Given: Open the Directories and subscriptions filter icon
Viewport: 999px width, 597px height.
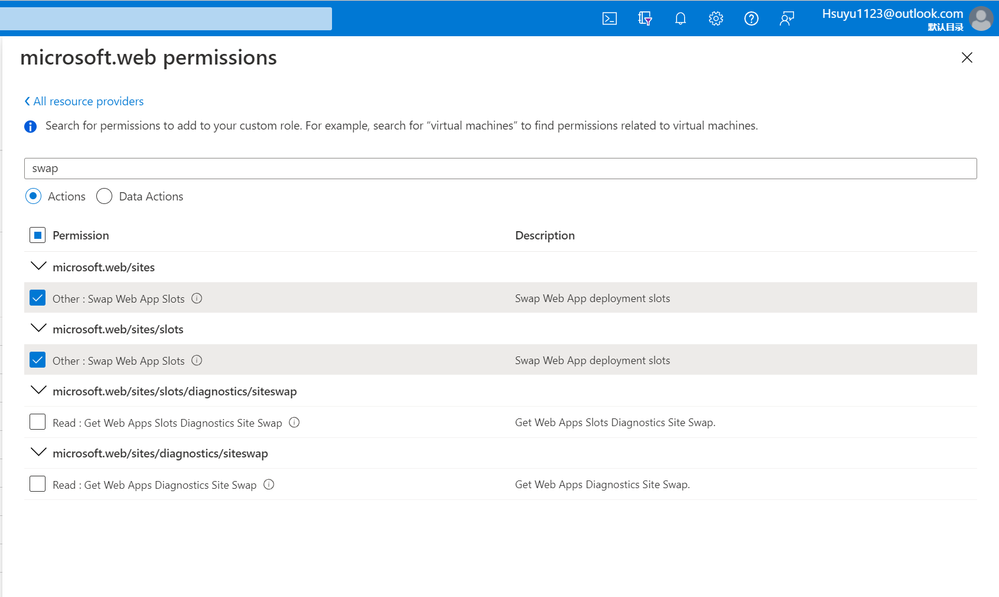Looking at the screenshot, I should (645, 18).
